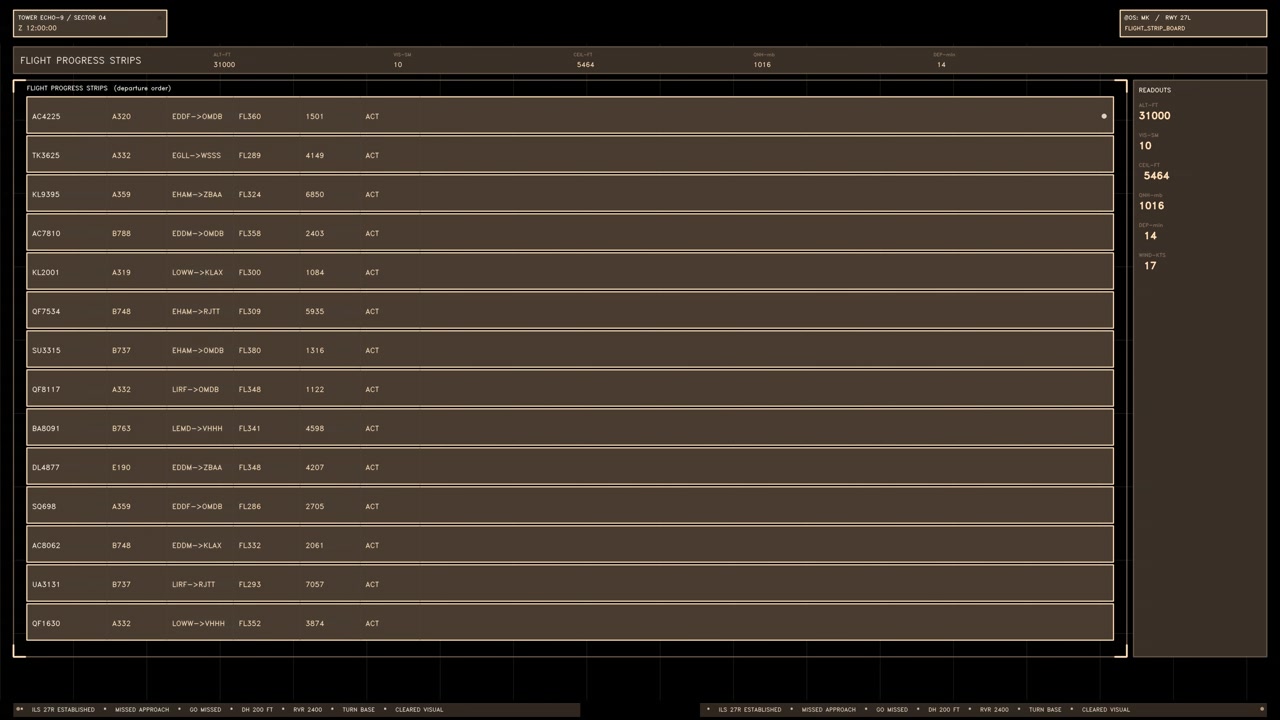Select the BA8091 flight strip callsign
1280x720 pixels.
tap(45, 429)
